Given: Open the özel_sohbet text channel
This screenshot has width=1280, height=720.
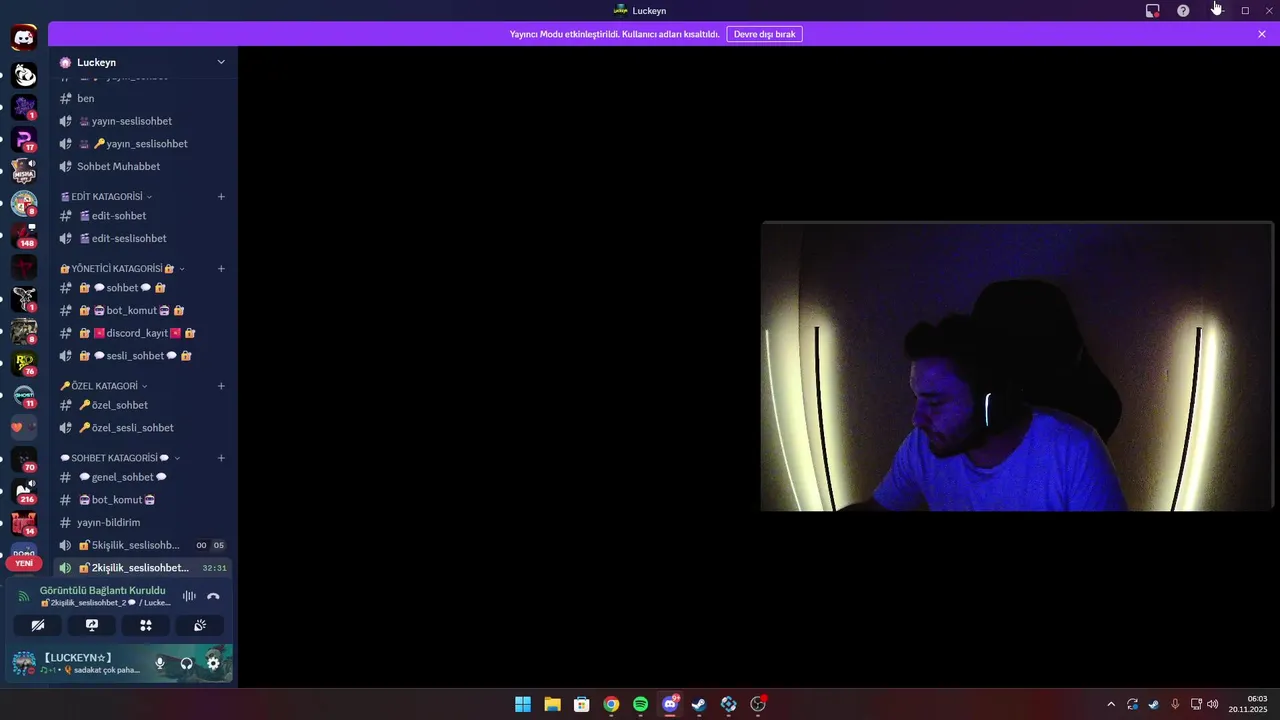Looking at the screenshot, I should click(x=143, y=405).
